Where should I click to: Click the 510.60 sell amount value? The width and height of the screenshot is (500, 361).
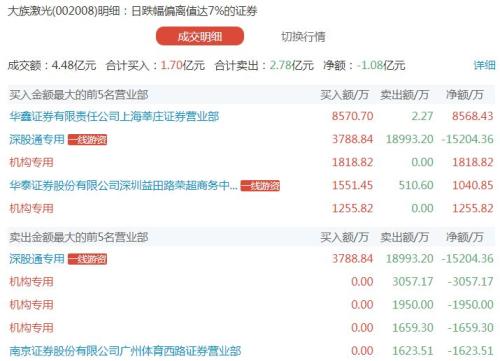pyautogui.click(x=416, y=185)
